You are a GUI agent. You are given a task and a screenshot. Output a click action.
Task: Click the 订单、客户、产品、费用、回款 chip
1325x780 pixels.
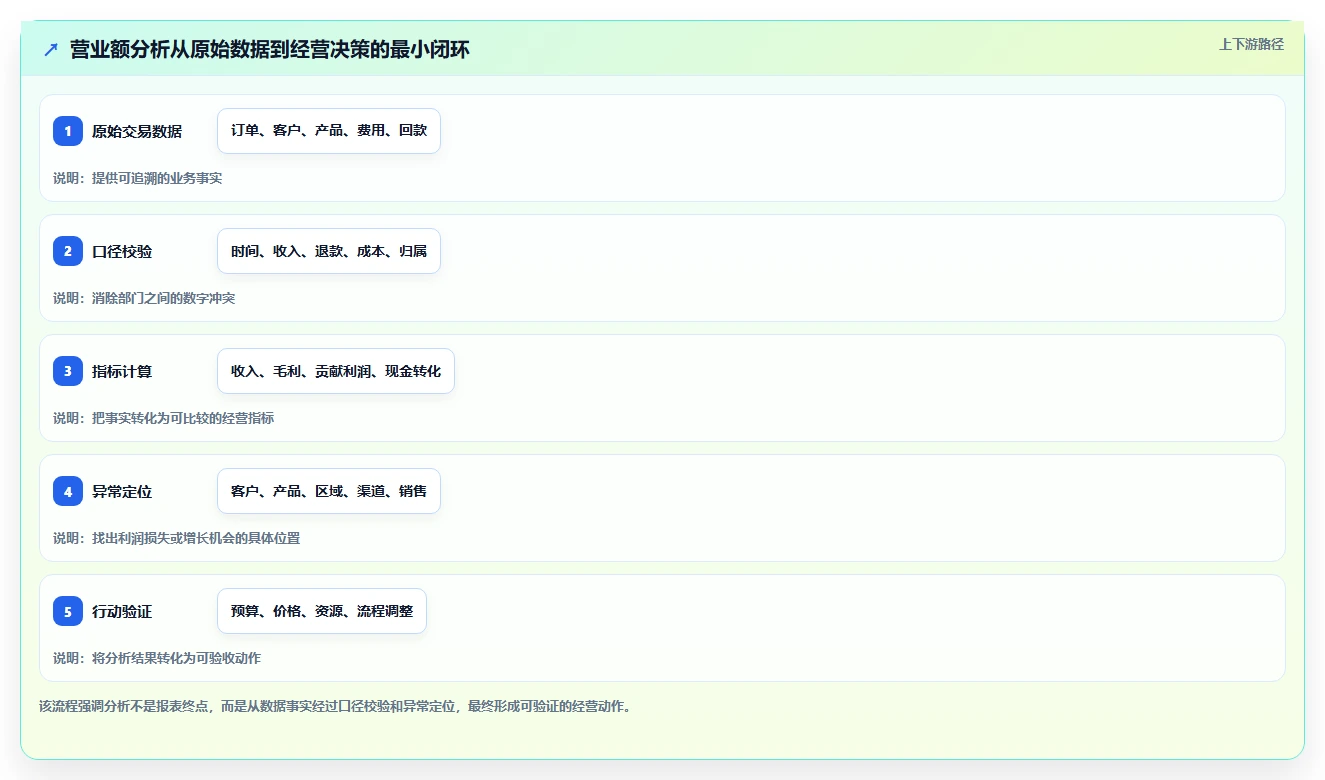[329, 131]
